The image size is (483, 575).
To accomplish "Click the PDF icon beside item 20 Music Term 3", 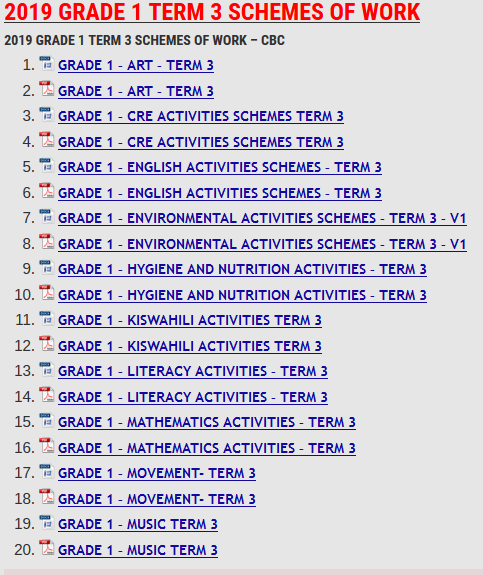I will click(x=47, y=547).
